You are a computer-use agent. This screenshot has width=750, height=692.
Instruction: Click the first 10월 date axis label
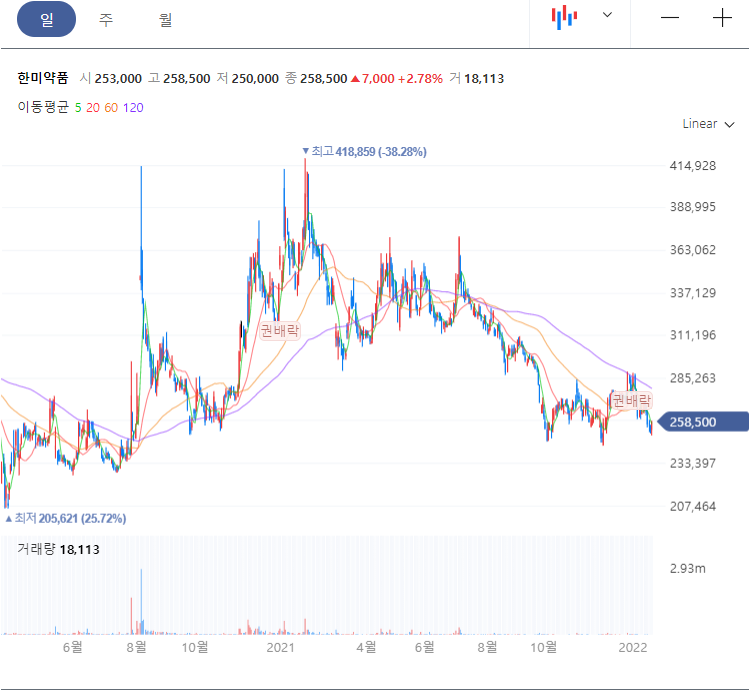[195, 648]
